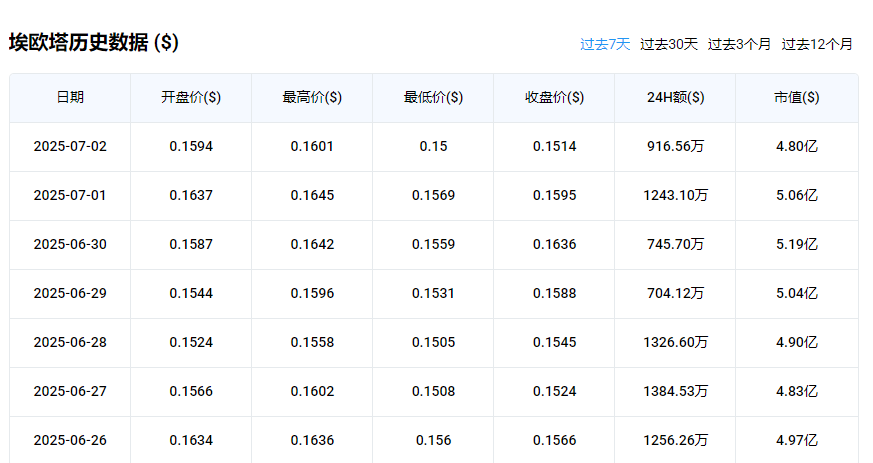Click the high price 0.1596
This screenshot has height=463, width=873.
[x=312, y=293]
